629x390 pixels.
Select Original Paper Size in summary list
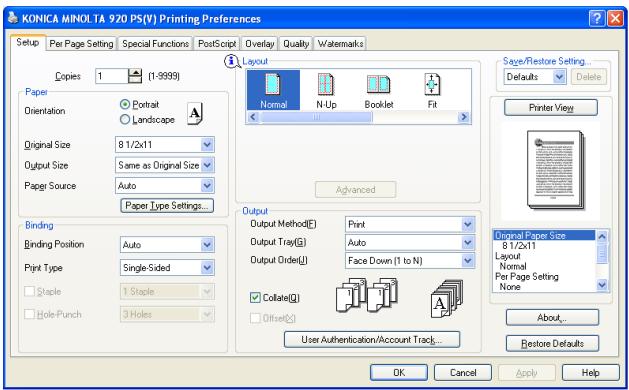544,236
